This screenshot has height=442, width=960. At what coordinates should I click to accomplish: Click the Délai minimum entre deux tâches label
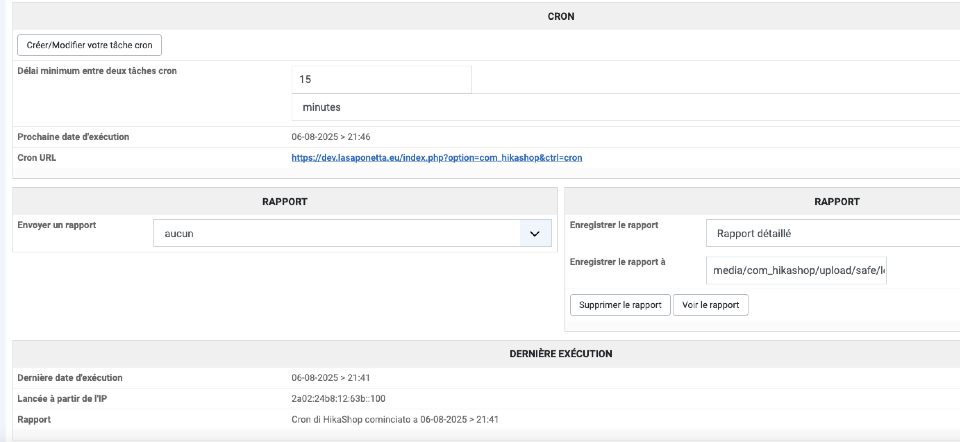(98, 71)
